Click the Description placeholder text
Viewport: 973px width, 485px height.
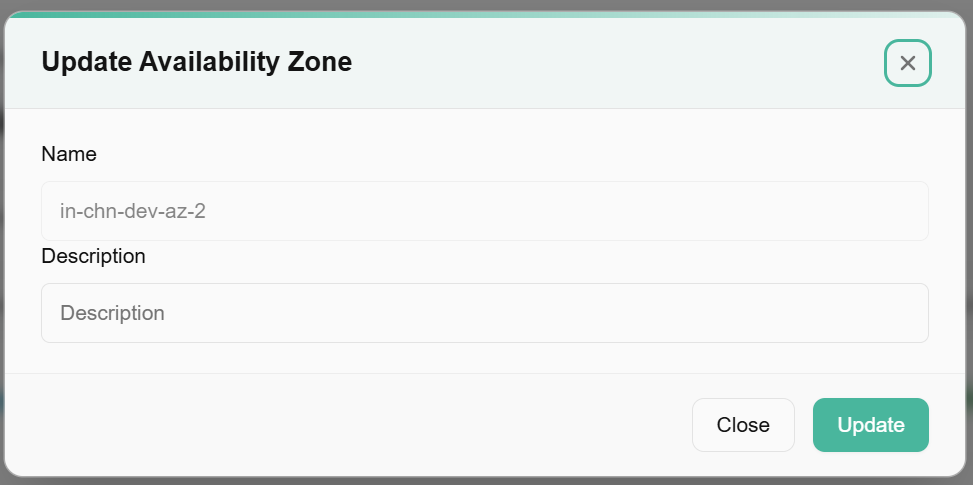click(112, 313)
